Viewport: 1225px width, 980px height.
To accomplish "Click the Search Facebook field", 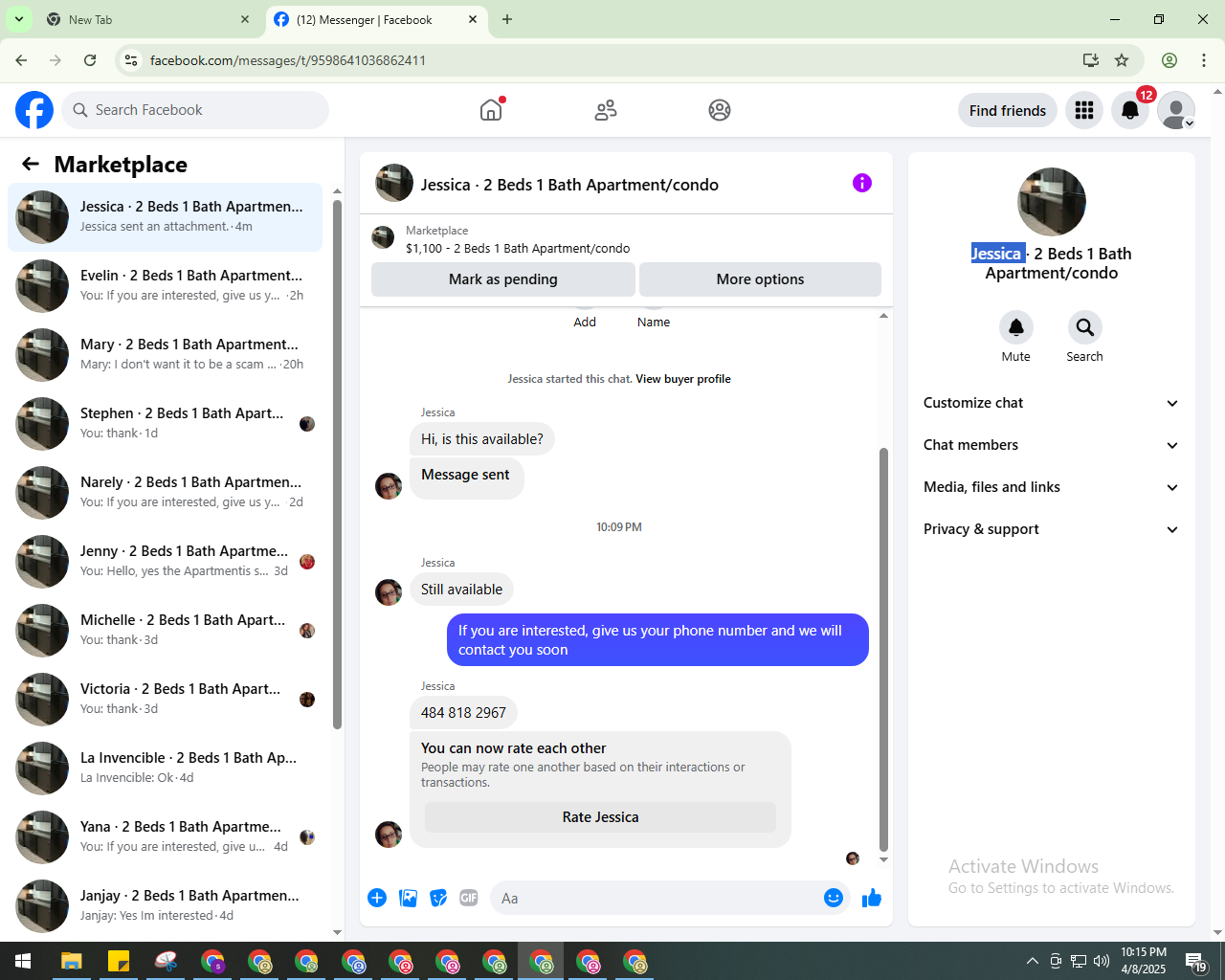I will pos(195,110).
